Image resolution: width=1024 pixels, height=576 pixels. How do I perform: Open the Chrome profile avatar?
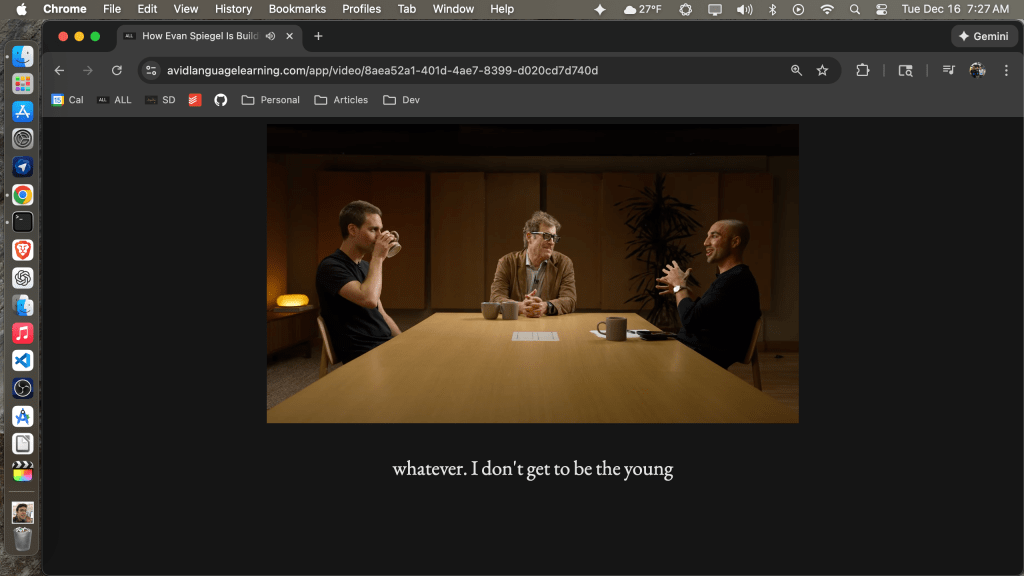tap(977, 71)
